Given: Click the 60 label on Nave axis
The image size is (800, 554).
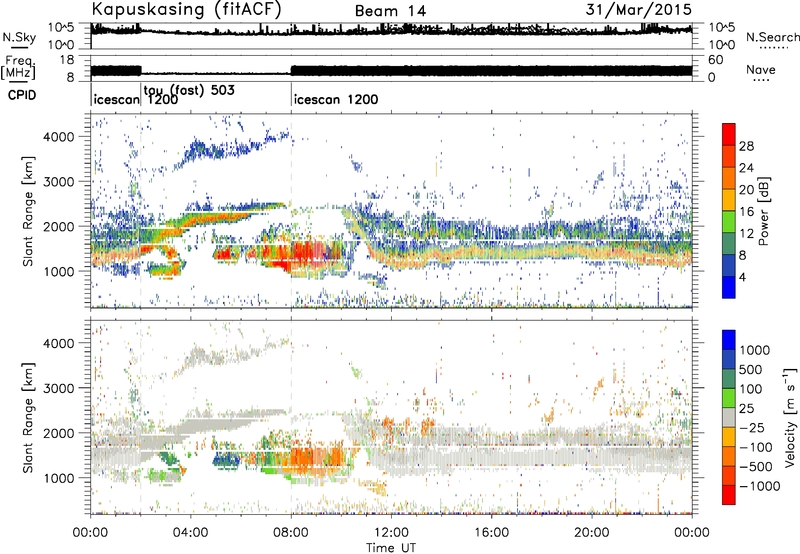Looking at the screenshot, I should (x=716, y=60).
